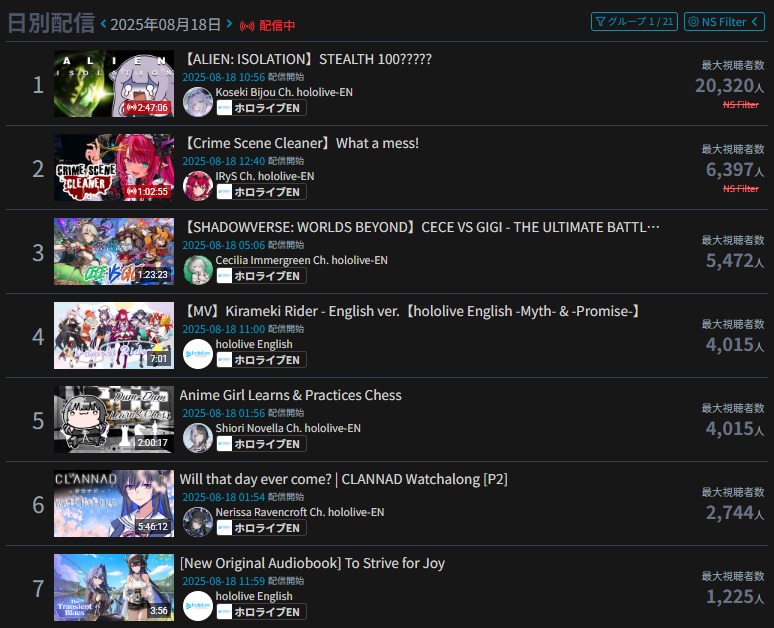Click ホロライブEN tag on Kirameki Rider row
Viewport: 774px width, 628px height.
pos(261,359)
